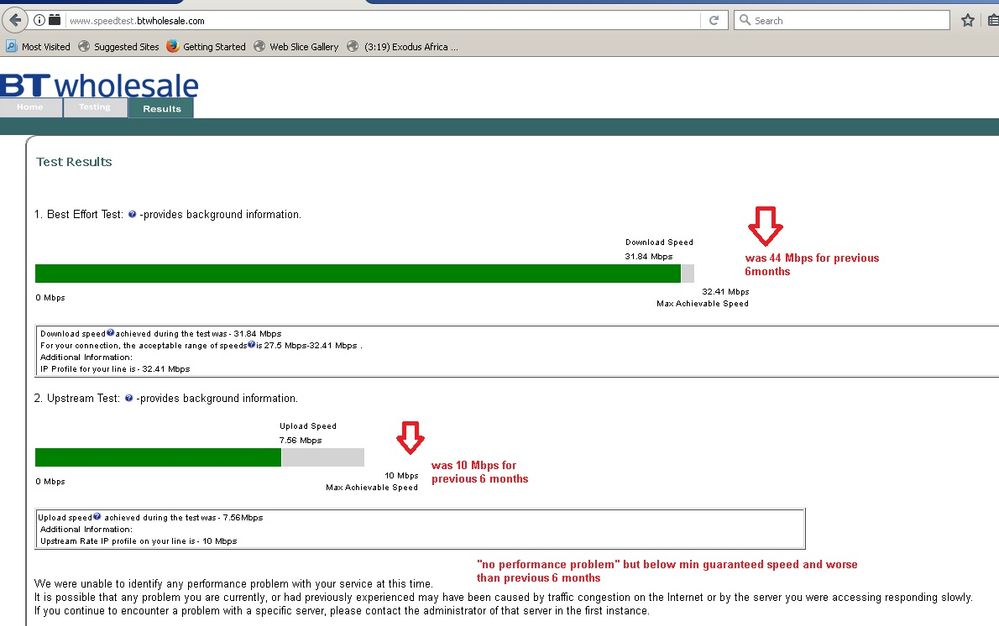Viewport: 999px width, 626px height.
Task: Click the green upload speed progress bar
Action: (x=158, y=457)
